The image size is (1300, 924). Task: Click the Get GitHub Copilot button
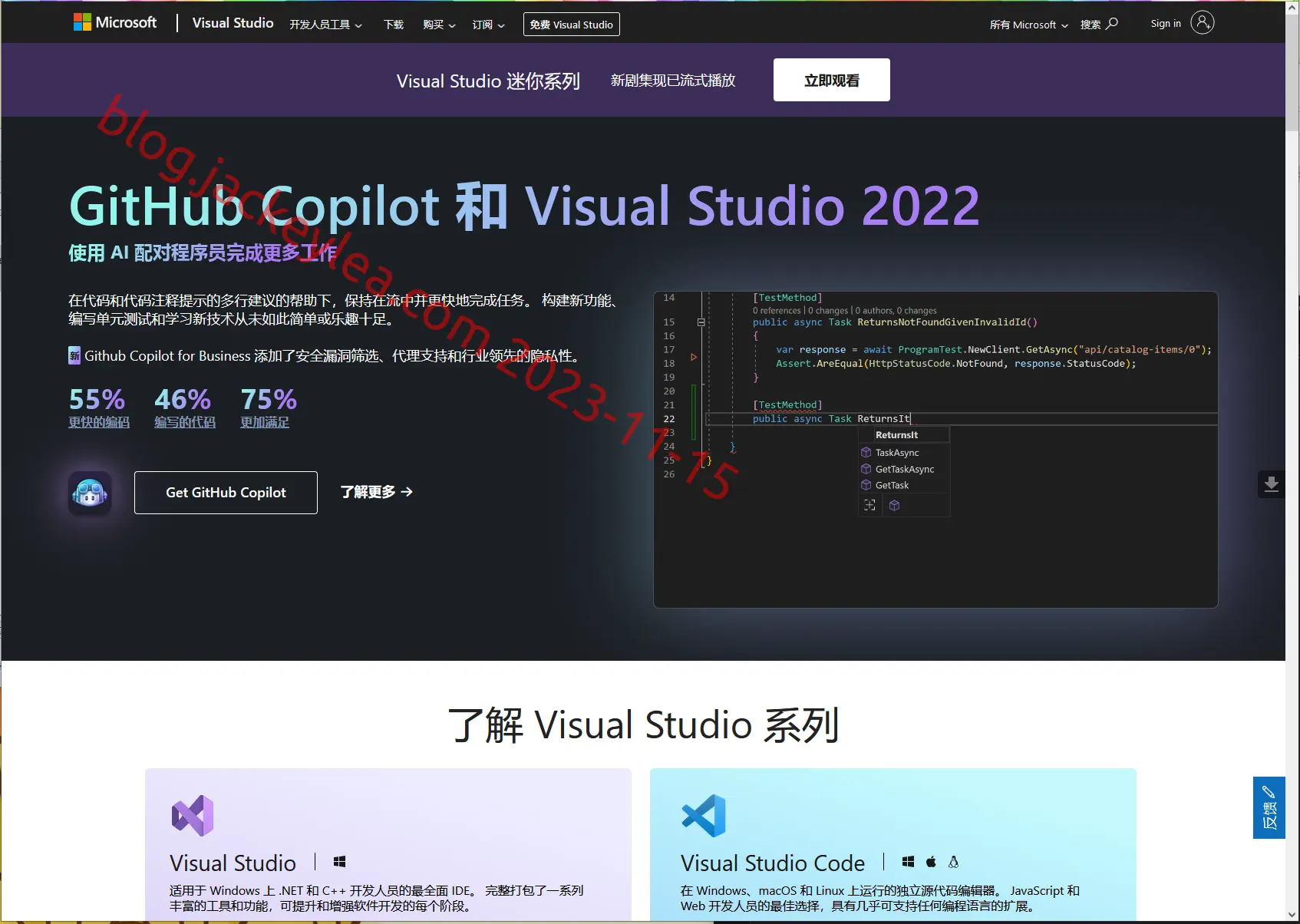tap(226, 493)
